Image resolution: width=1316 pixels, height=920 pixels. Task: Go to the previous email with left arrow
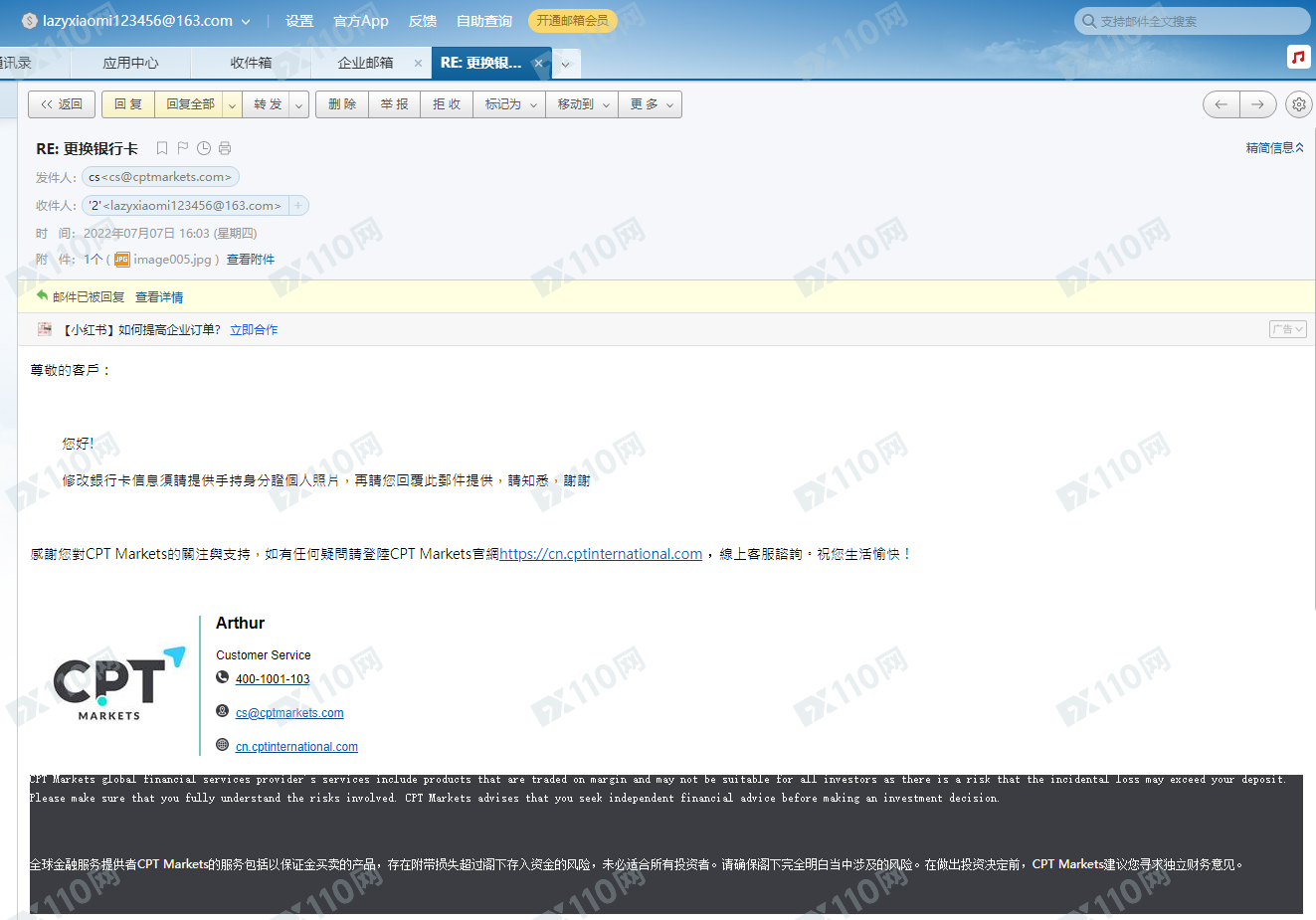pos(1221,104)
